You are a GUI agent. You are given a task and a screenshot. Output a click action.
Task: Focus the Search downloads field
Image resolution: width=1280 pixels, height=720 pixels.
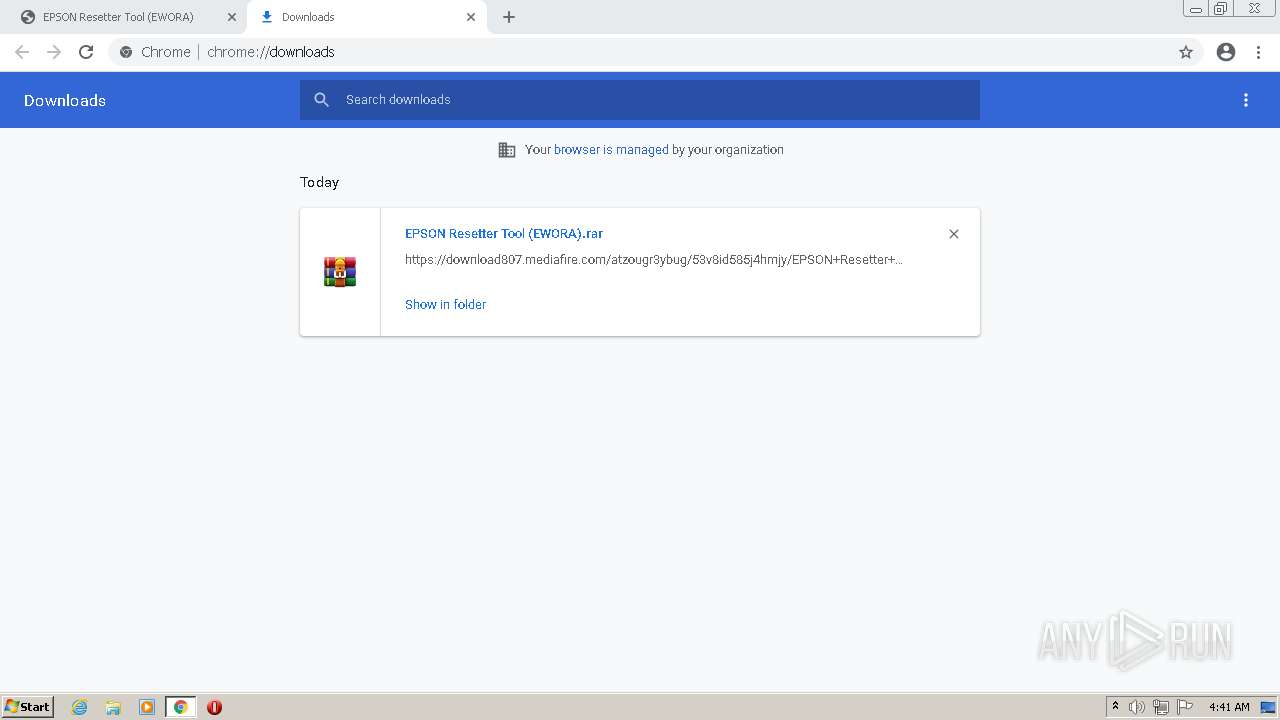(x=640, y=100)
